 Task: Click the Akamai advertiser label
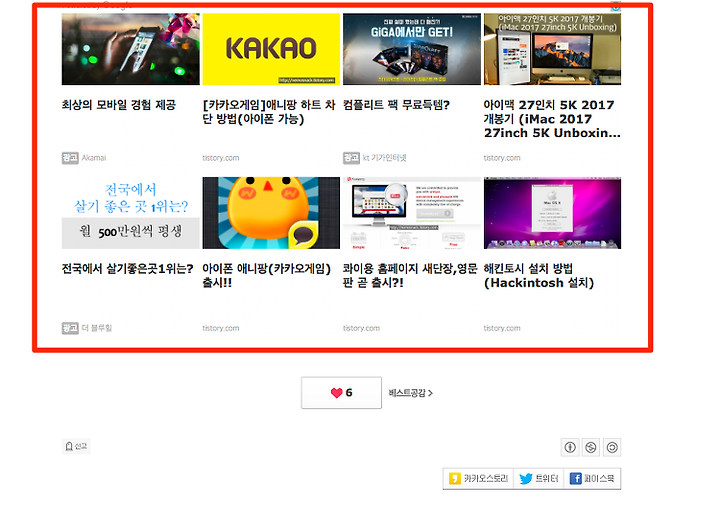(x=94, y=158)
